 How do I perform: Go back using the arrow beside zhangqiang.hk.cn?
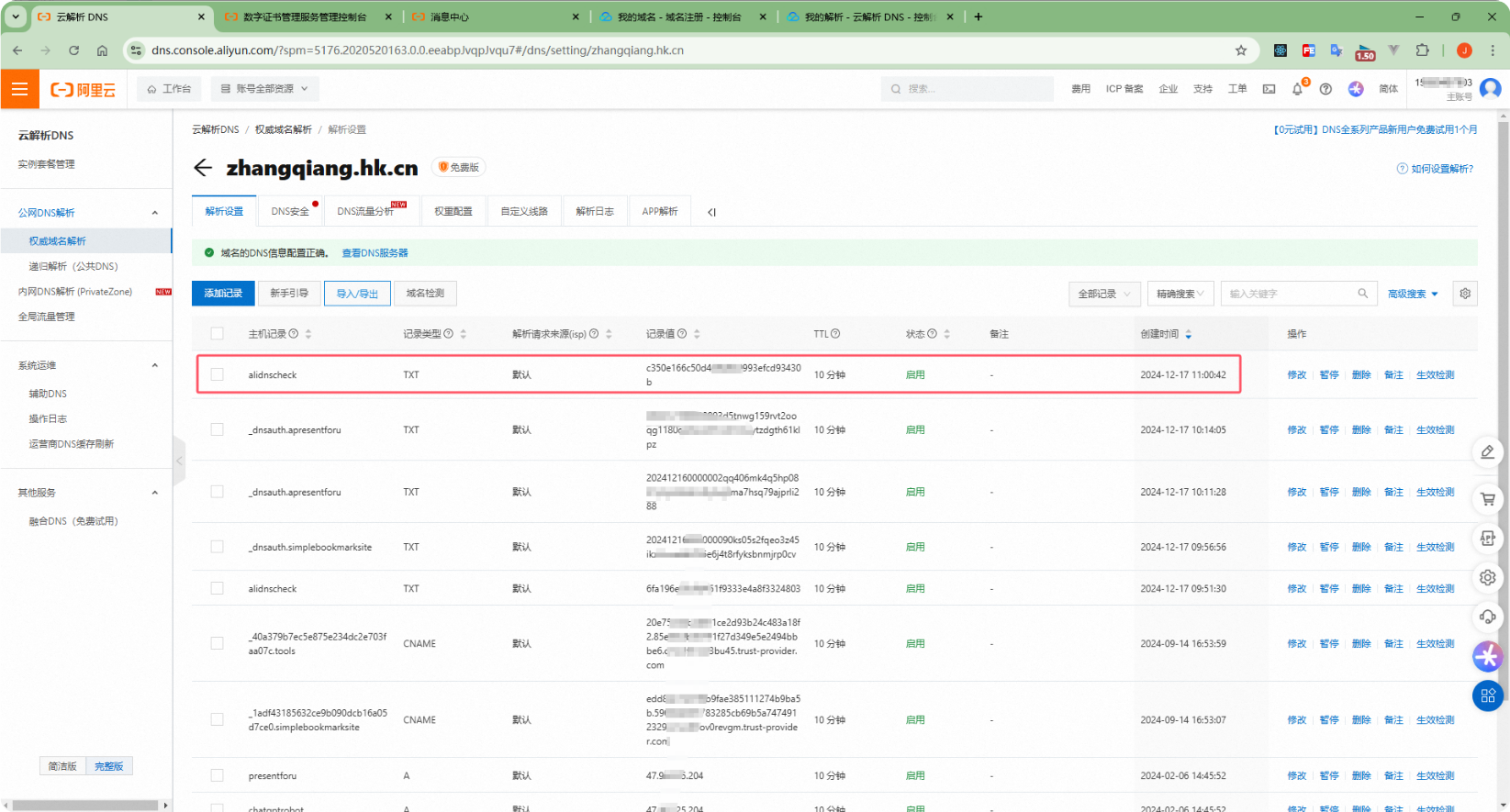[x=203, y=168]
